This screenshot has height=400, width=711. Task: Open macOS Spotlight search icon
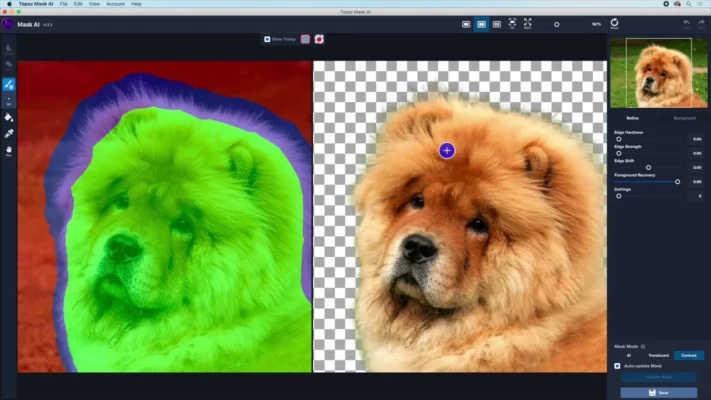(x=688, y=4)
